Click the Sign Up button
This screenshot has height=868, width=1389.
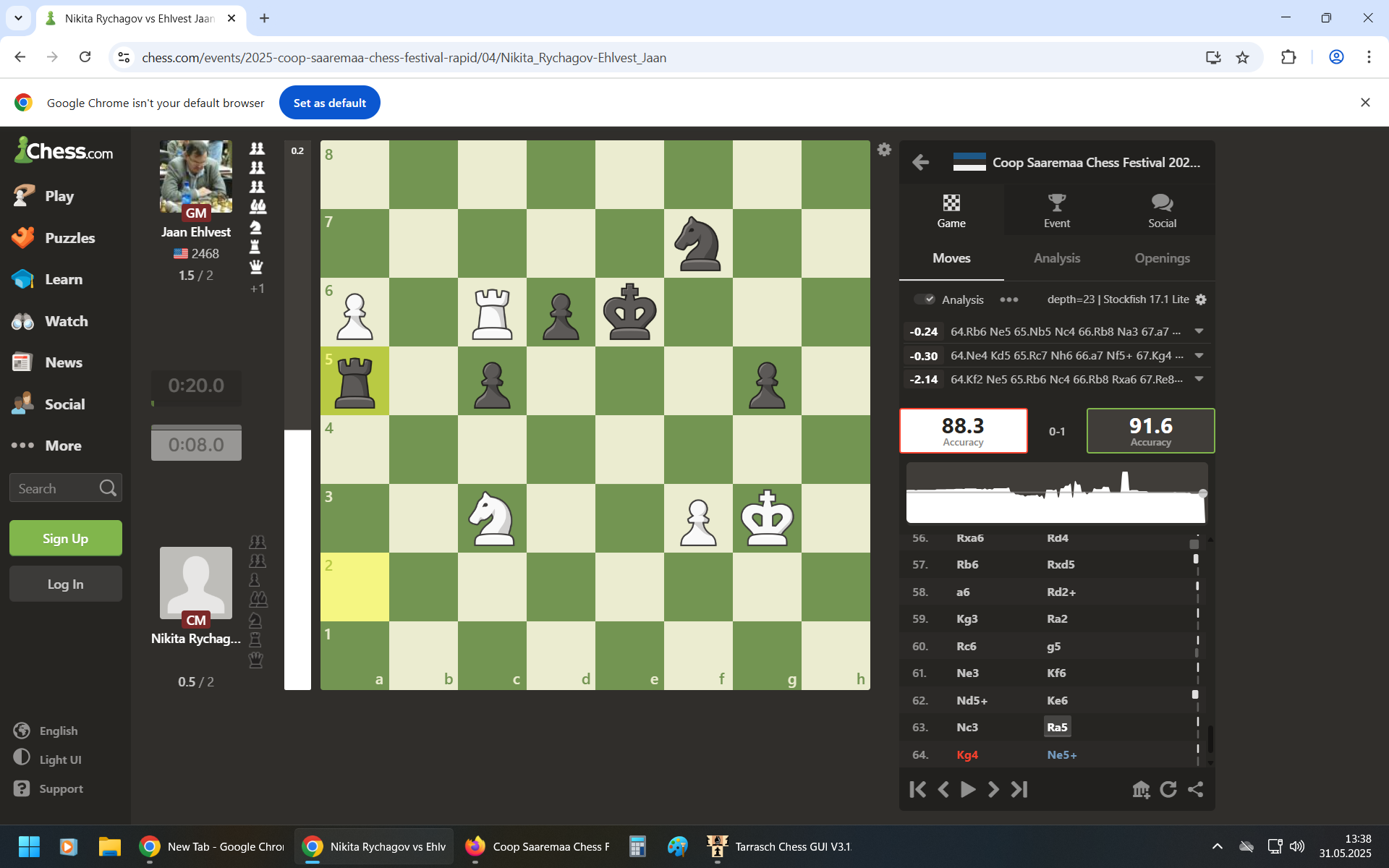(66, 538)
